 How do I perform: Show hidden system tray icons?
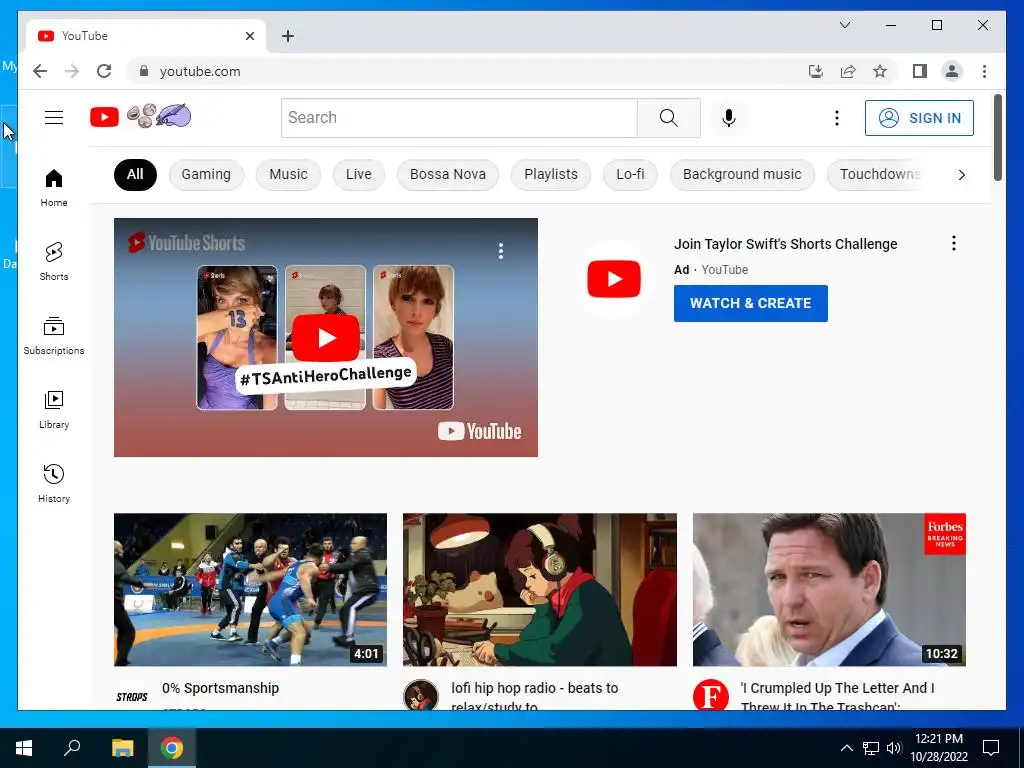click(846, 748)
